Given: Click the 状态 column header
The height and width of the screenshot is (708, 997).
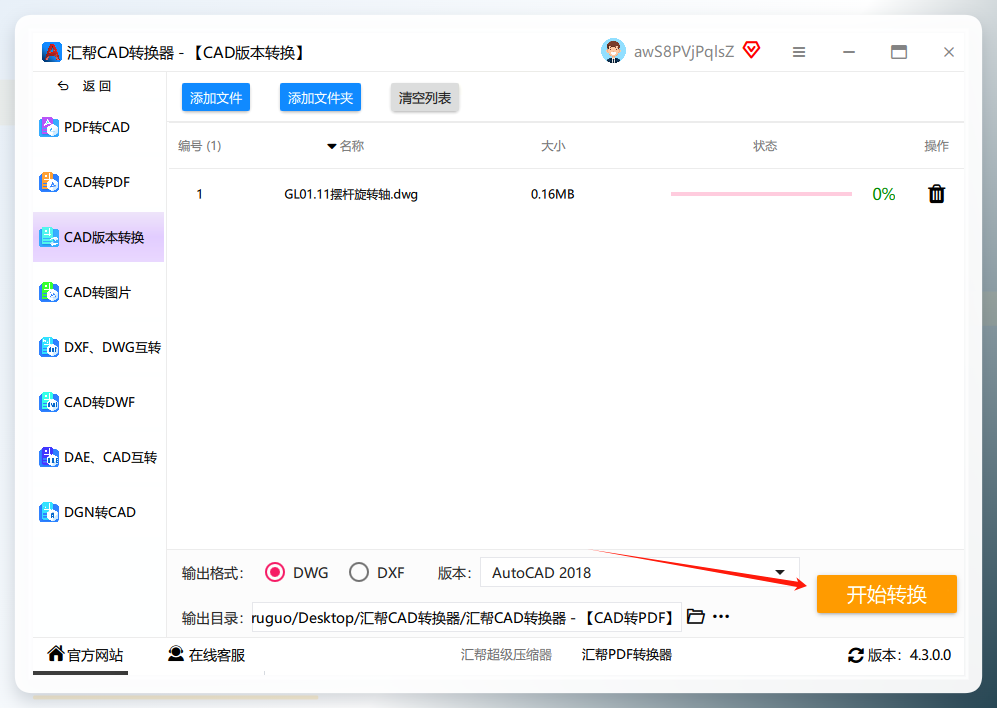Looking at the screenshot, I should [x=765, y=146].
